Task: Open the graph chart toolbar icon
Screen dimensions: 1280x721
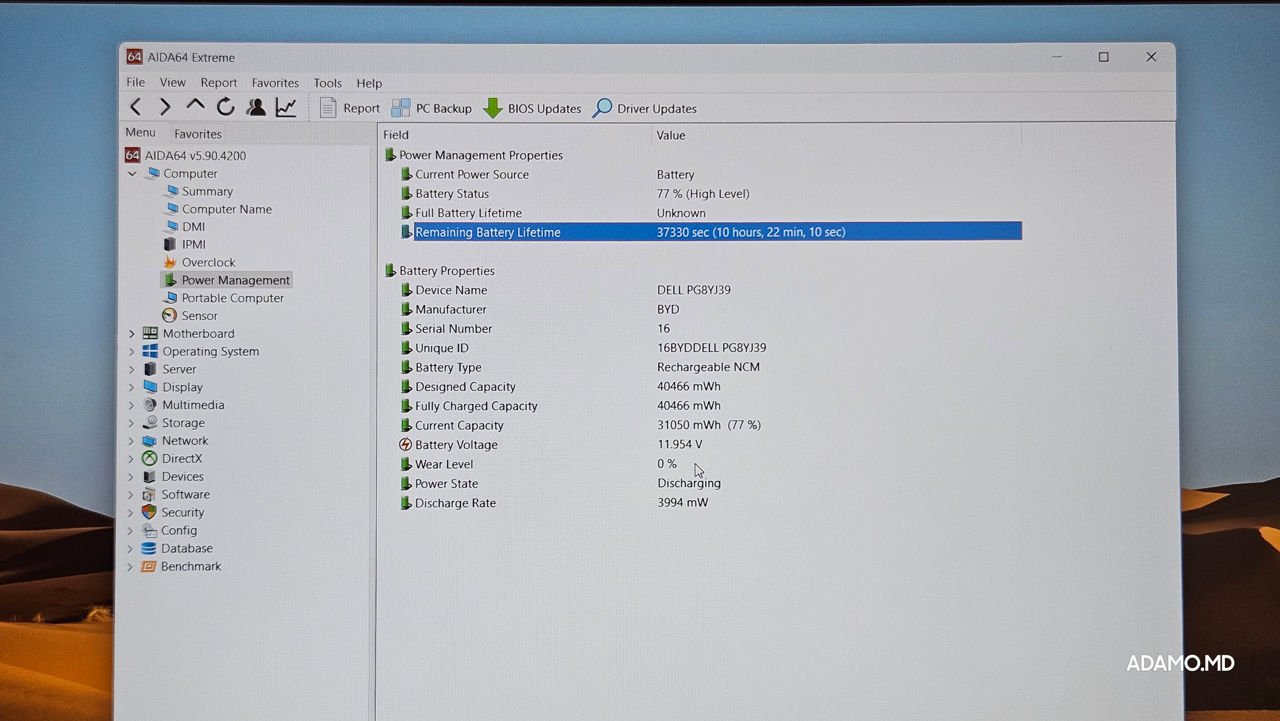Action: 286,107
